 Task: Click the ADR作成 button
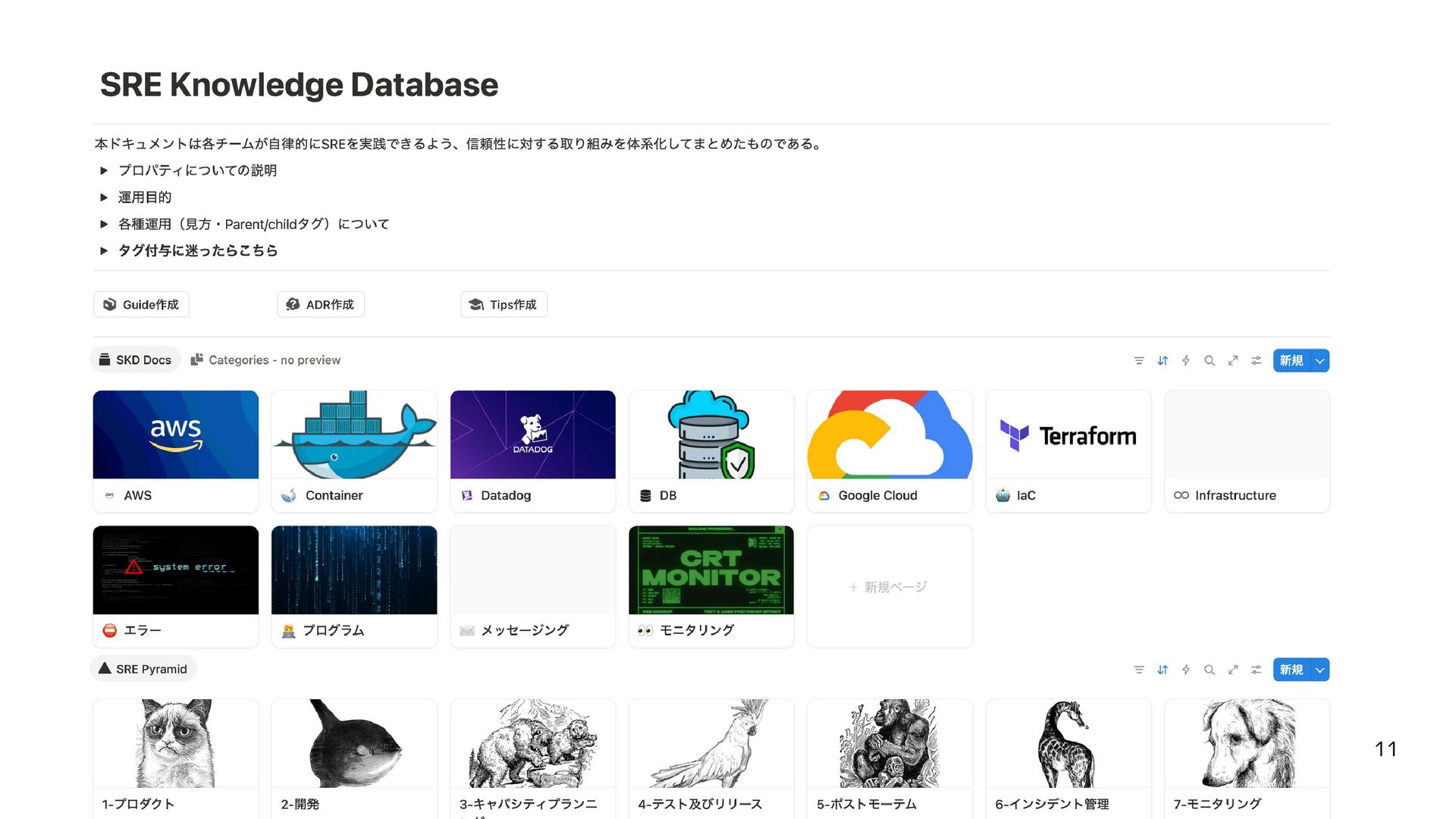point(321,304)
